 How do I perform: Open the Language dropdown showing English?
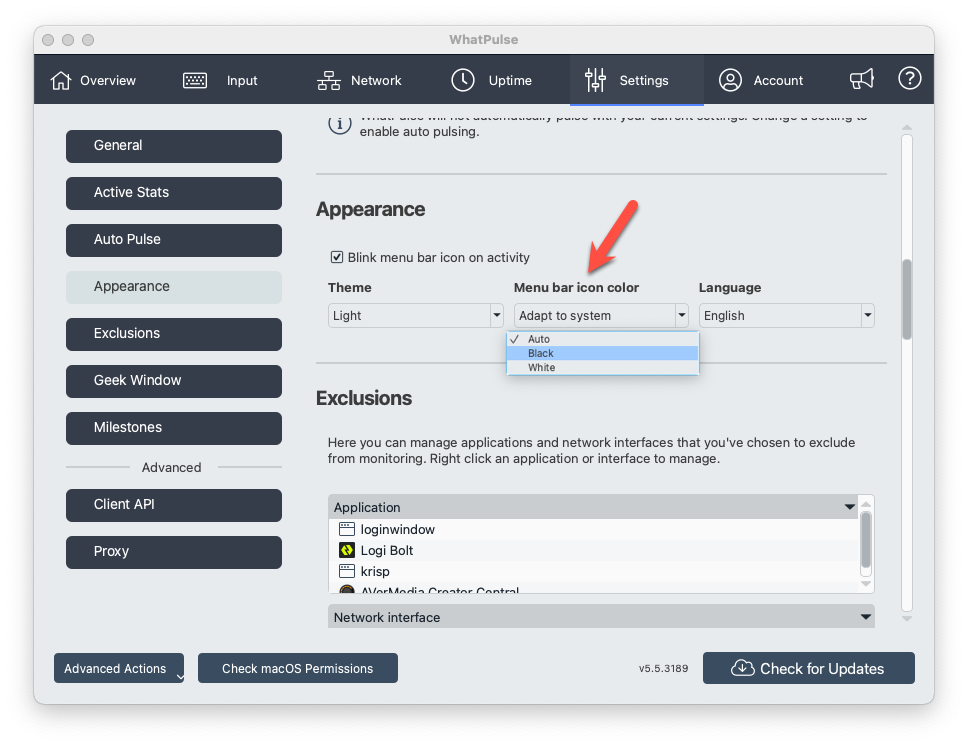[x=786, y=316]
